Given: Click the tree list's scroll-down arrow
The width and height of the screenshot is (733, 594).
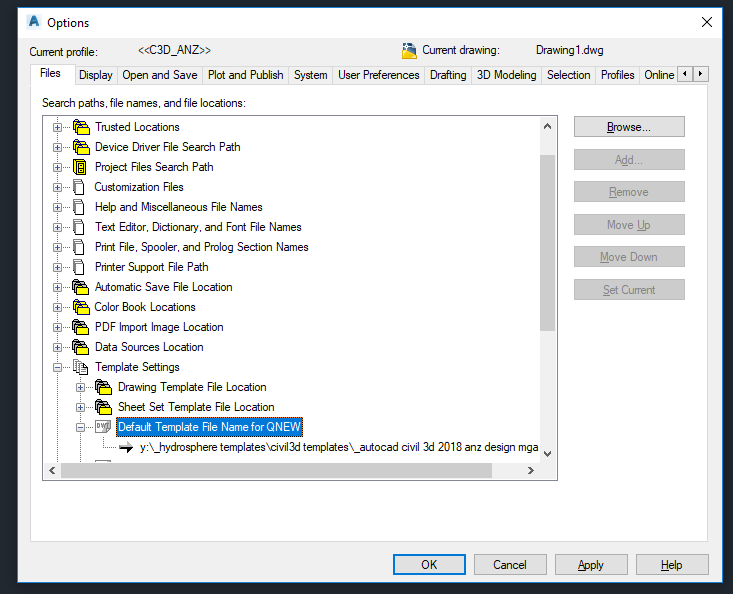Looking at the screenshot, I should (x=547, y=453).
